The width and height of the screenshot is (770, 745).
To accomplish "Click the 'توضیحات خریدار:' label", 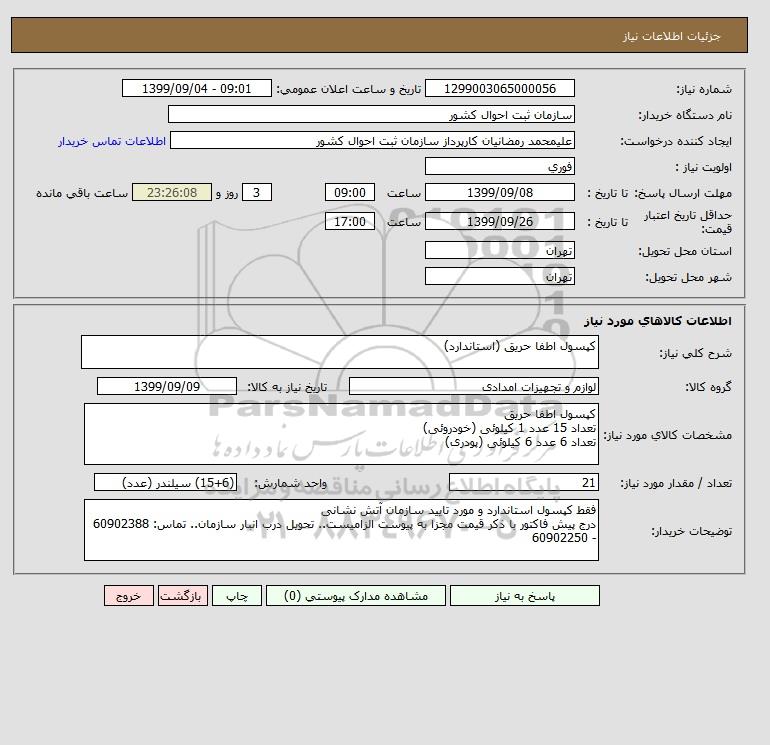I will coord(691,531).
